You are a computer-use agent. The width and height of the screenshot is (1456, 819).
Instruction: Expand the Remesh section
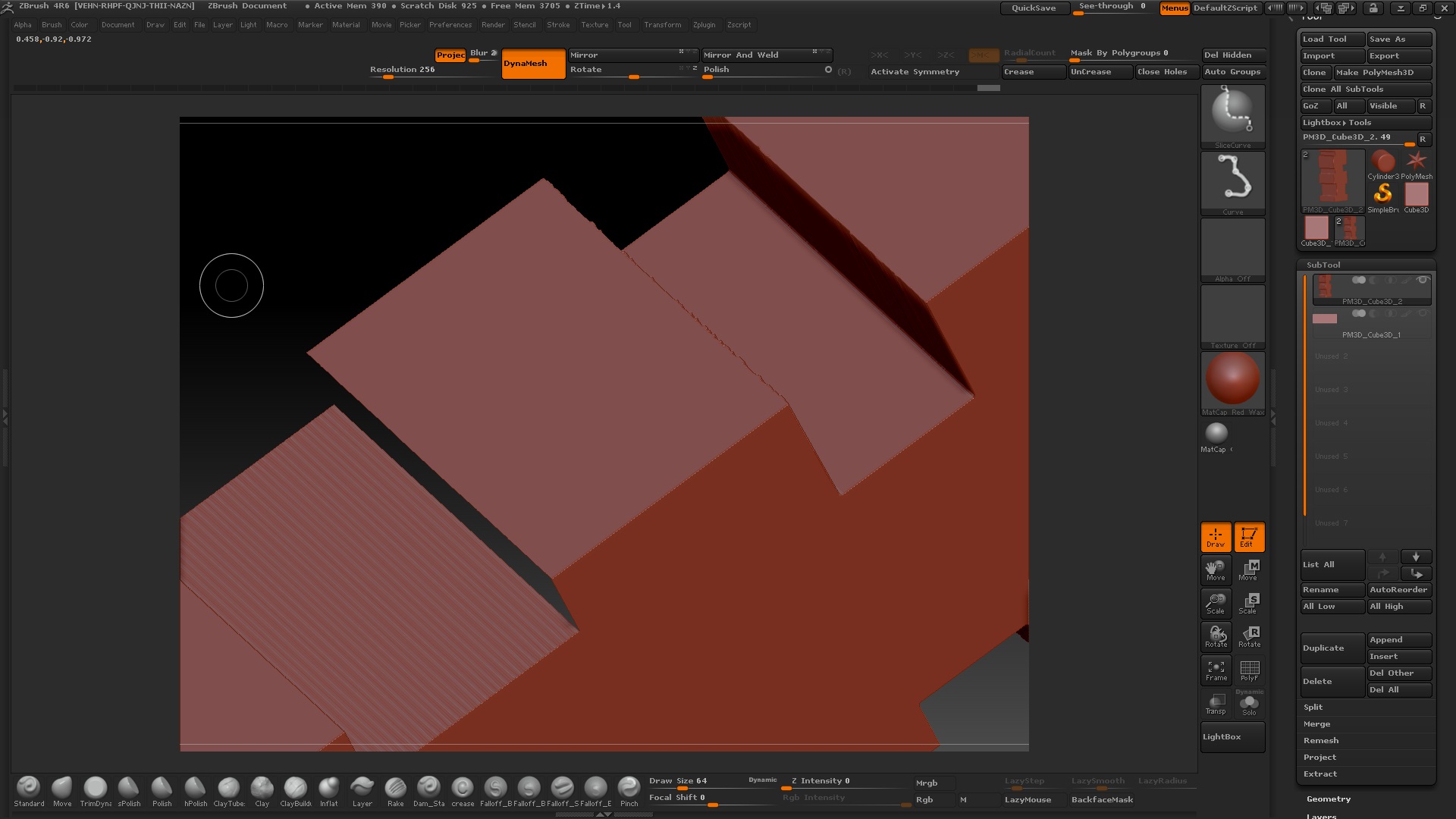[1321, 740]
